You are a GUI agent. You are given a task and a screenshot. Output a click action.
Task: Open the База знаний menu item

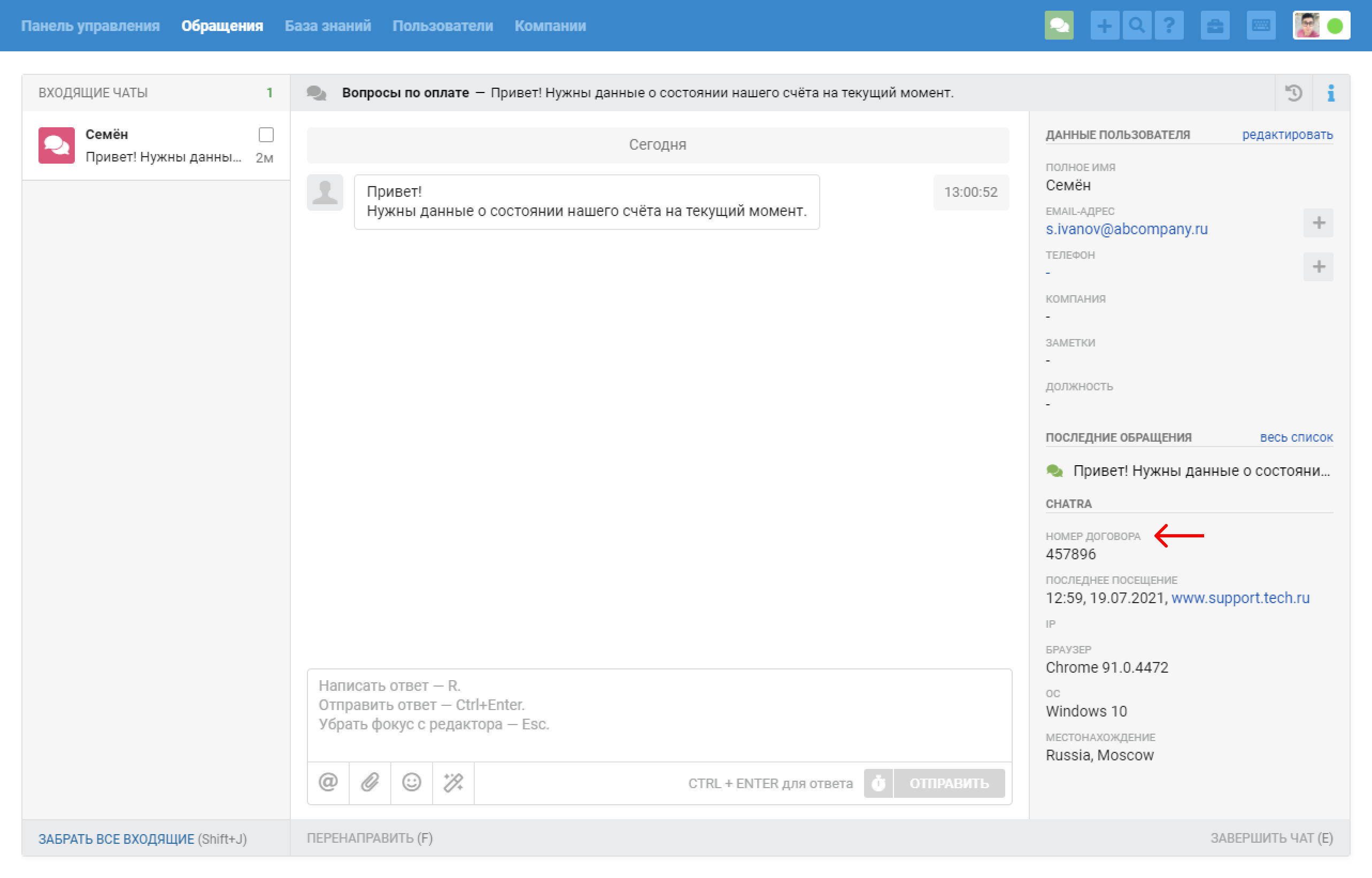(328, 26)
